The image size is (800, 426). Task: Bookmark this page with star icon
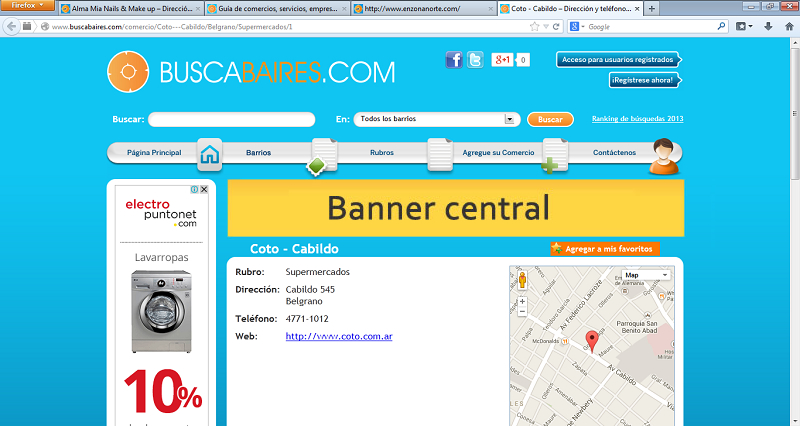(x=534, y=27)
